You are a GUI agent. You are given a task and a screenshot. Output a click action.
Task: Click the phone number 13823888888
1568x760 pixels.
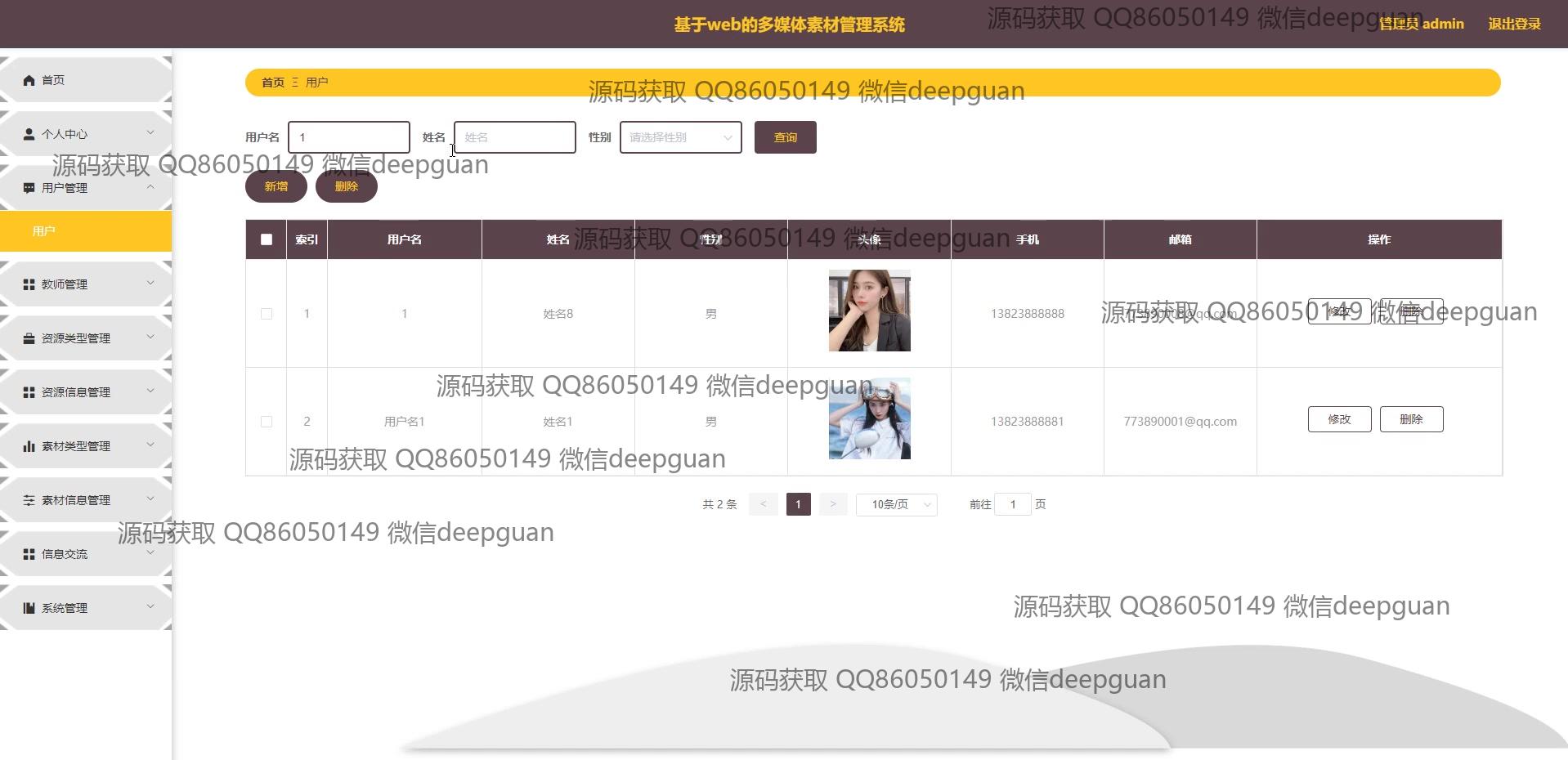(1028, 314)
